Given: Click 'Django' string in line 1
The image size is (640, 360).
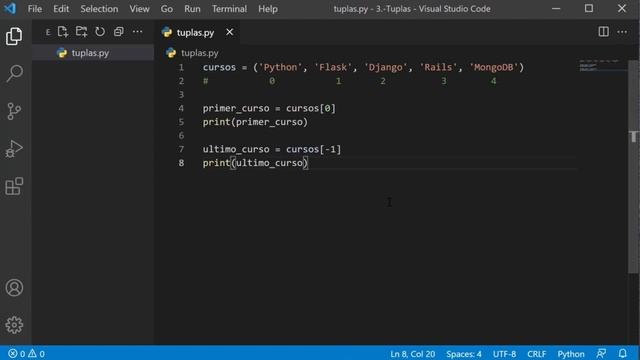Looking at the screenshot, I should tap(386, 67).
